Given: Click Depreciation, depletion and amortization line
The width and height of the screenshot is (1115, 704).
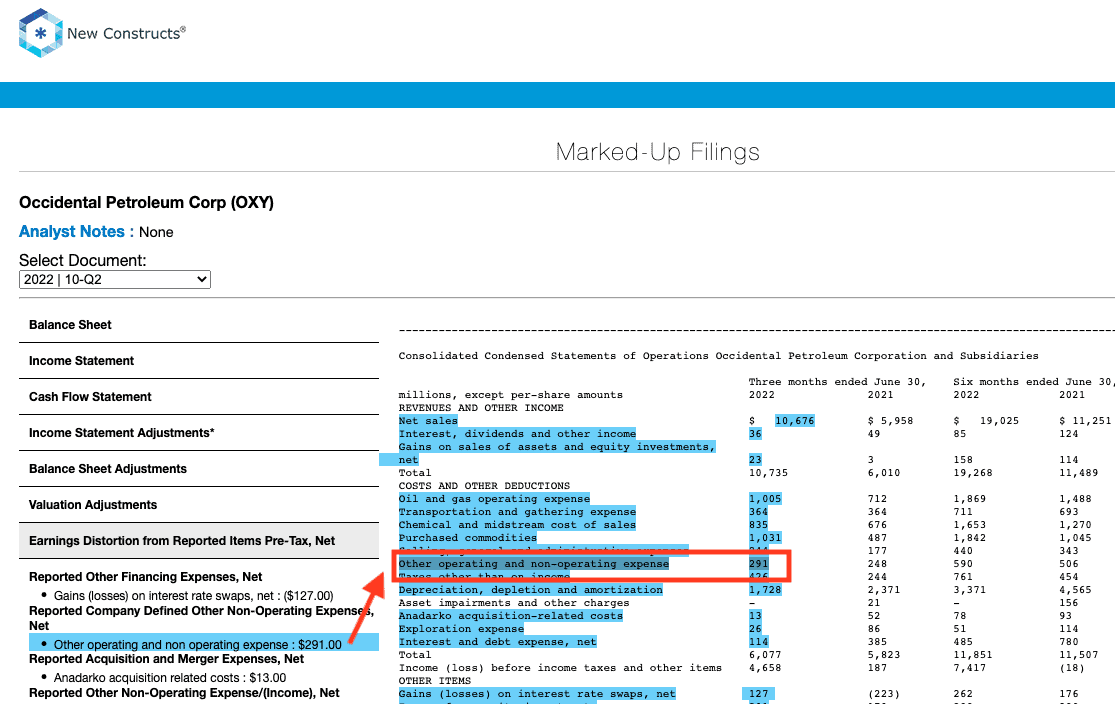Looking at the screenshot, I should [x=530, y=590].
